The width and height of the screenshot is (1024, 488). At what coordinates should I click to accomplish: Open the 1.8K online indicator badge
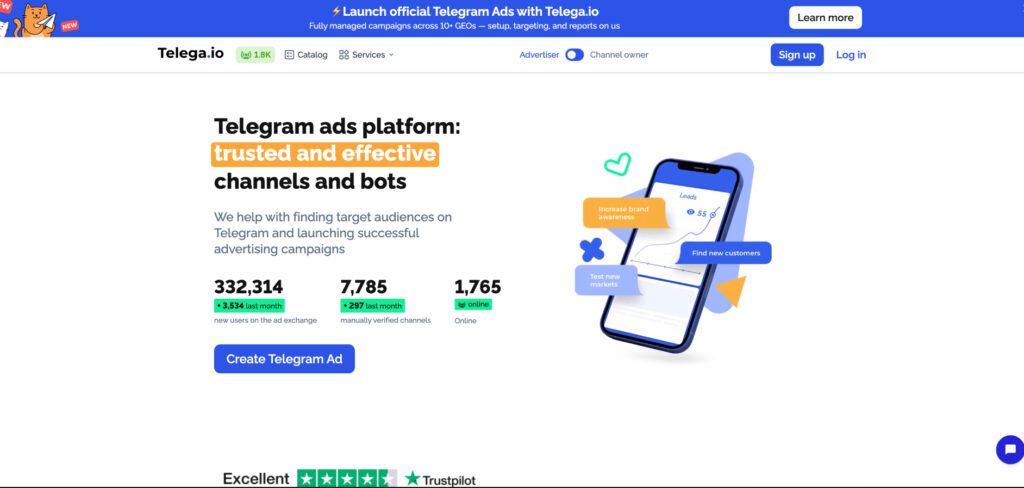pos(256,55)
